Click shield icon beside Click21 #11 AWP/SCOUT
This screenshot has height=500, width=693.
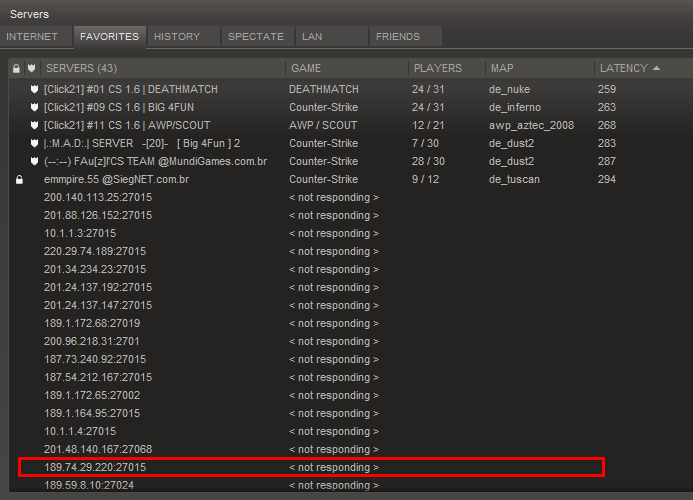point(34,126)
